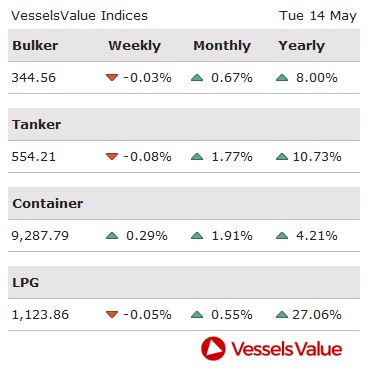Click the green up arrow for Container weekly
Viewport: 369px width, 377px height.
tap(112, 236)
